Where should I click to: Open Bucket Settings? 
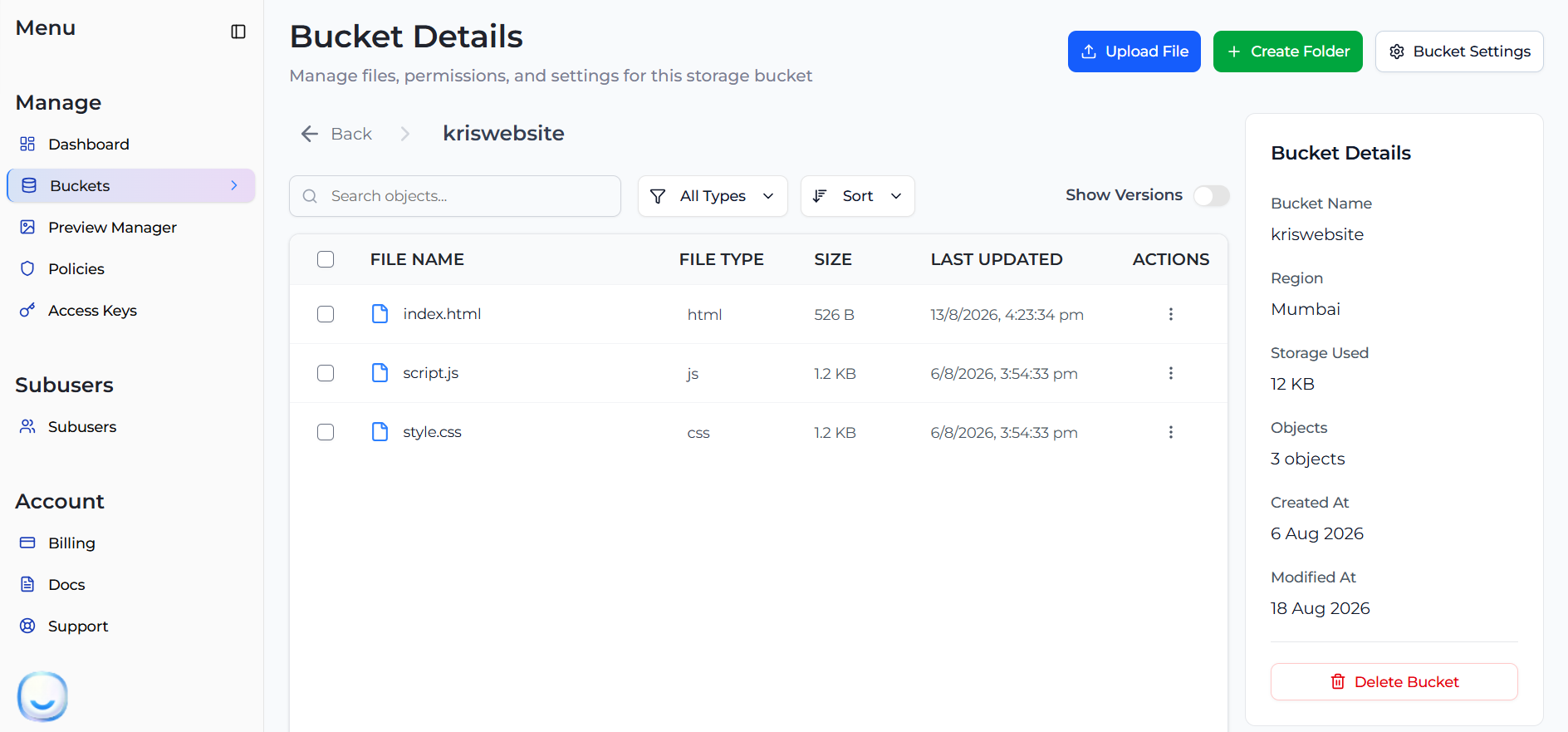(x=1459, y=52)
